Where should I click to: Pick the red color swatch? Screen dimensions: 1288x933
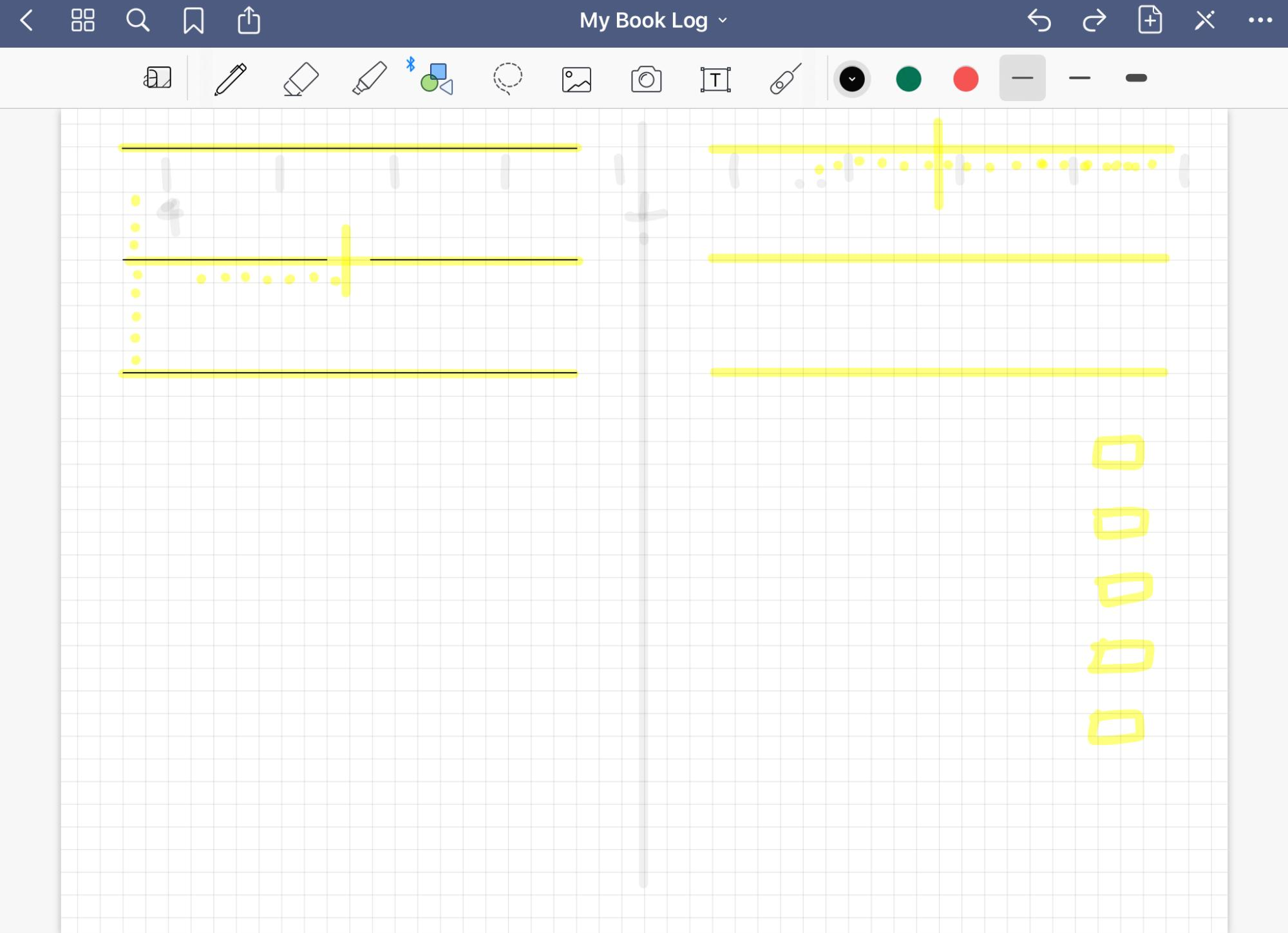click(965, 79)
